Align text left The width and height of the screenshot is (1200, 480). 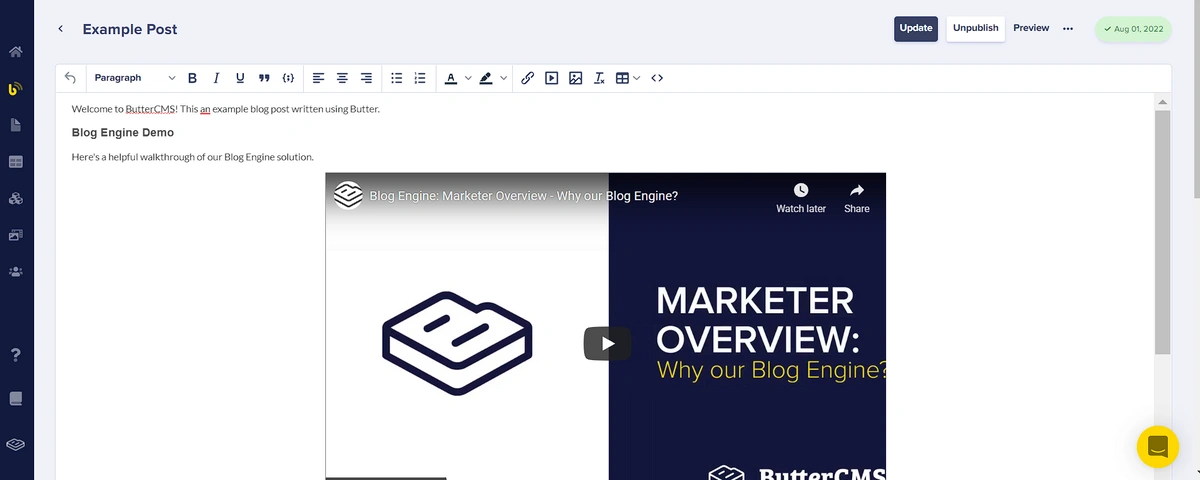(x=318, y=78)
